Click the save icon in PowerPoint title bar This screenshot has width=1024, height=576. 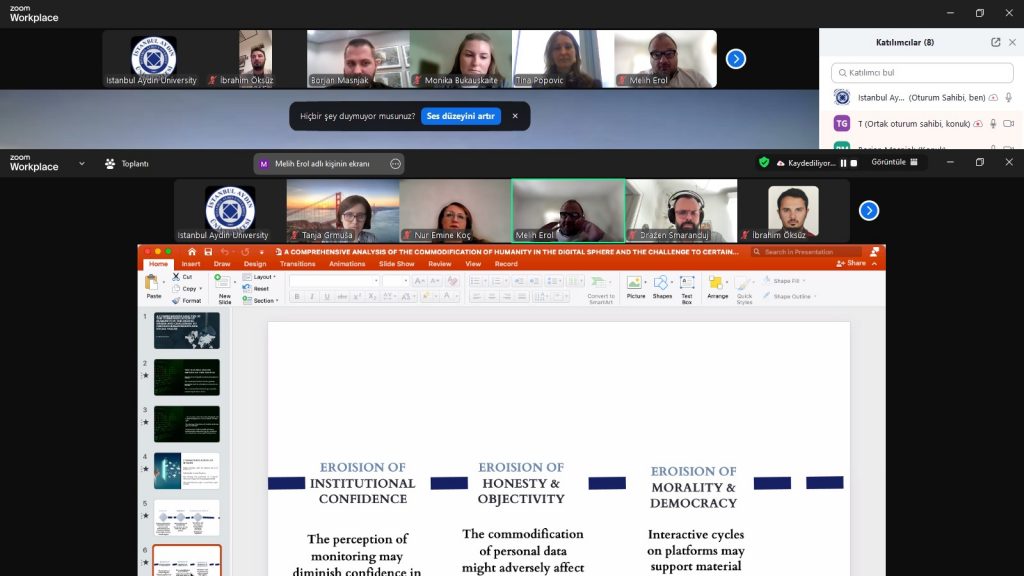coord(208,251)
